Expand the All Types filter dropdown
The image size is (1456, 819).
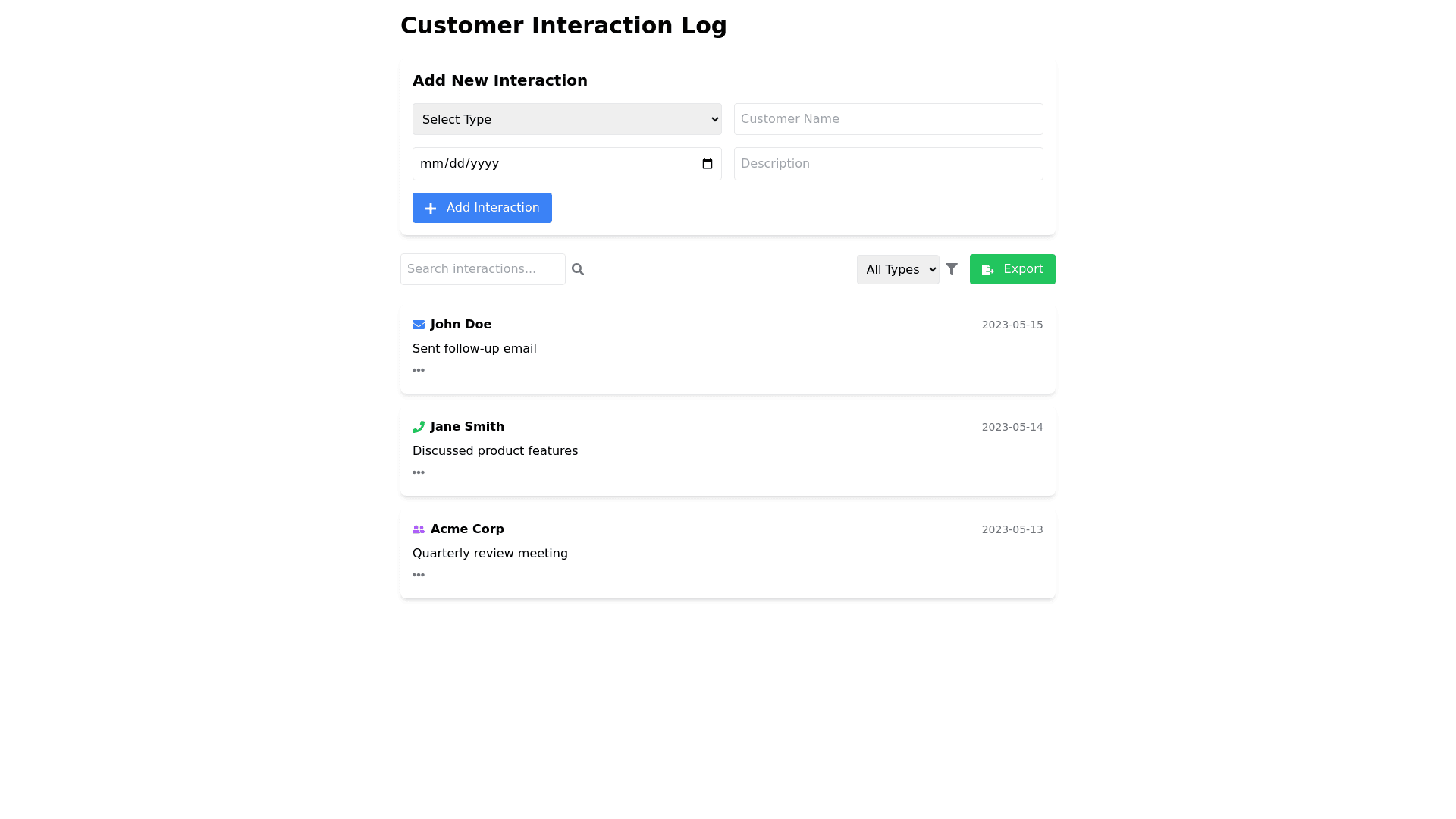click(898, 269)
